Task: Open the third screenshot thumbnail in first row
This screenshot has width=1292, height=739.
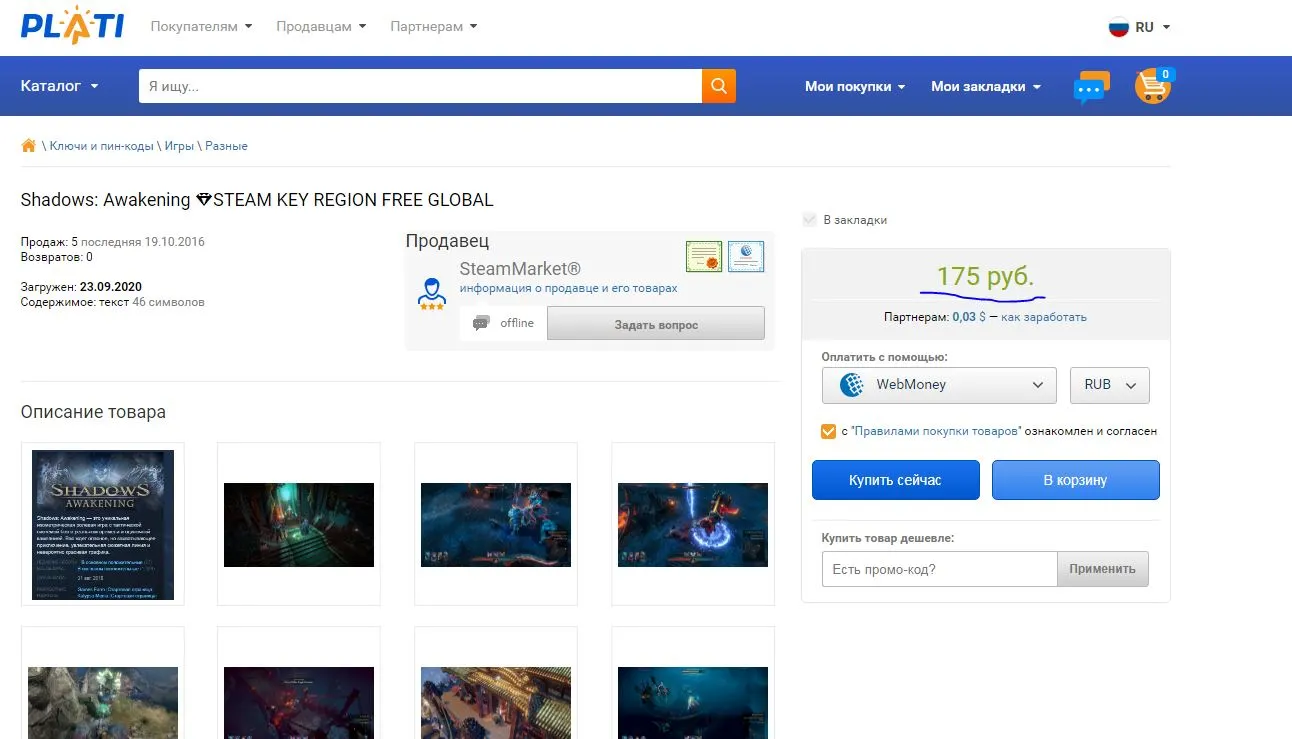Action: click(x=496, y=524)
